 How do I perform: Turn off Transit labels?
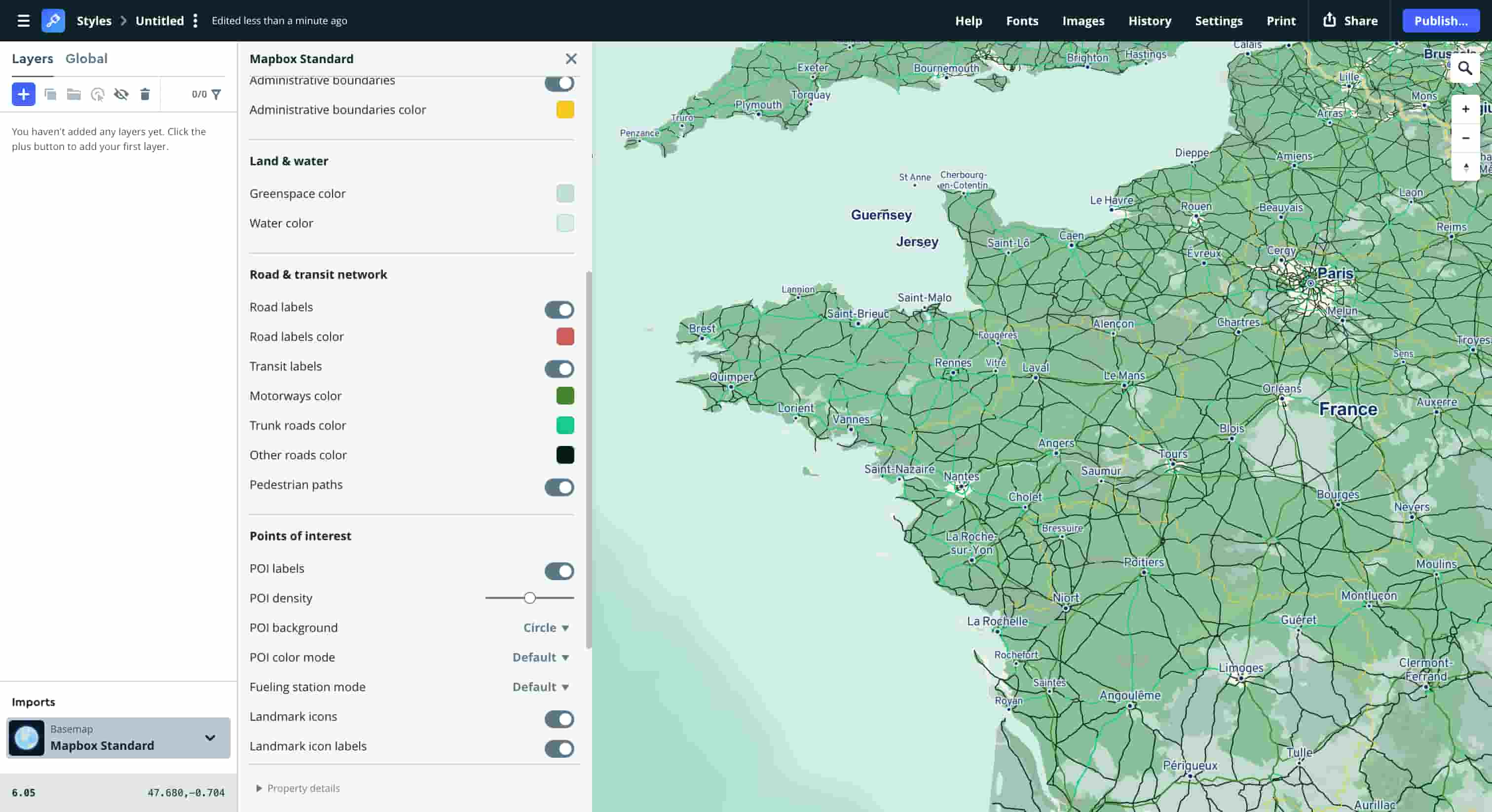click(x=559, y=369)
